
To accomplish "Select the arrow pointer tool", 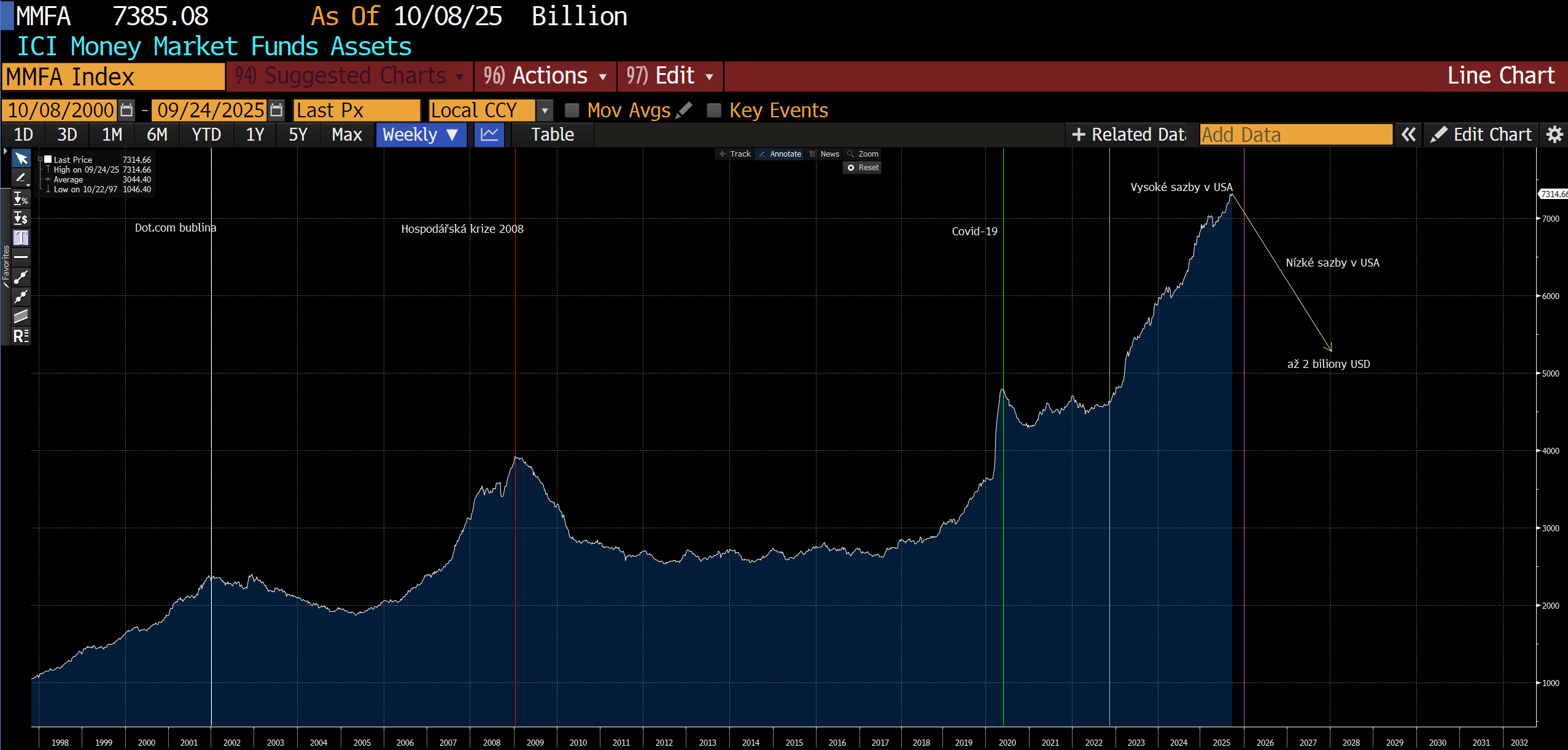I will pyautogui.click(x=21, y=159).
